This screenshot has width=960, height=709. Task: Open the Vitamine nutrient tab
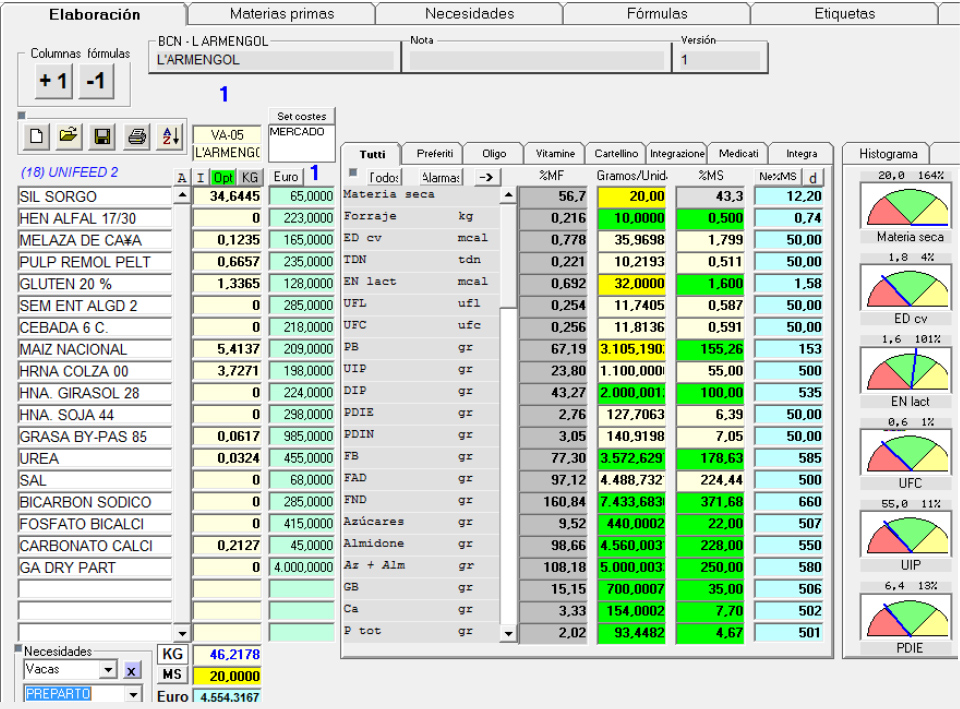pyautogui.click(x=555, y=154)
